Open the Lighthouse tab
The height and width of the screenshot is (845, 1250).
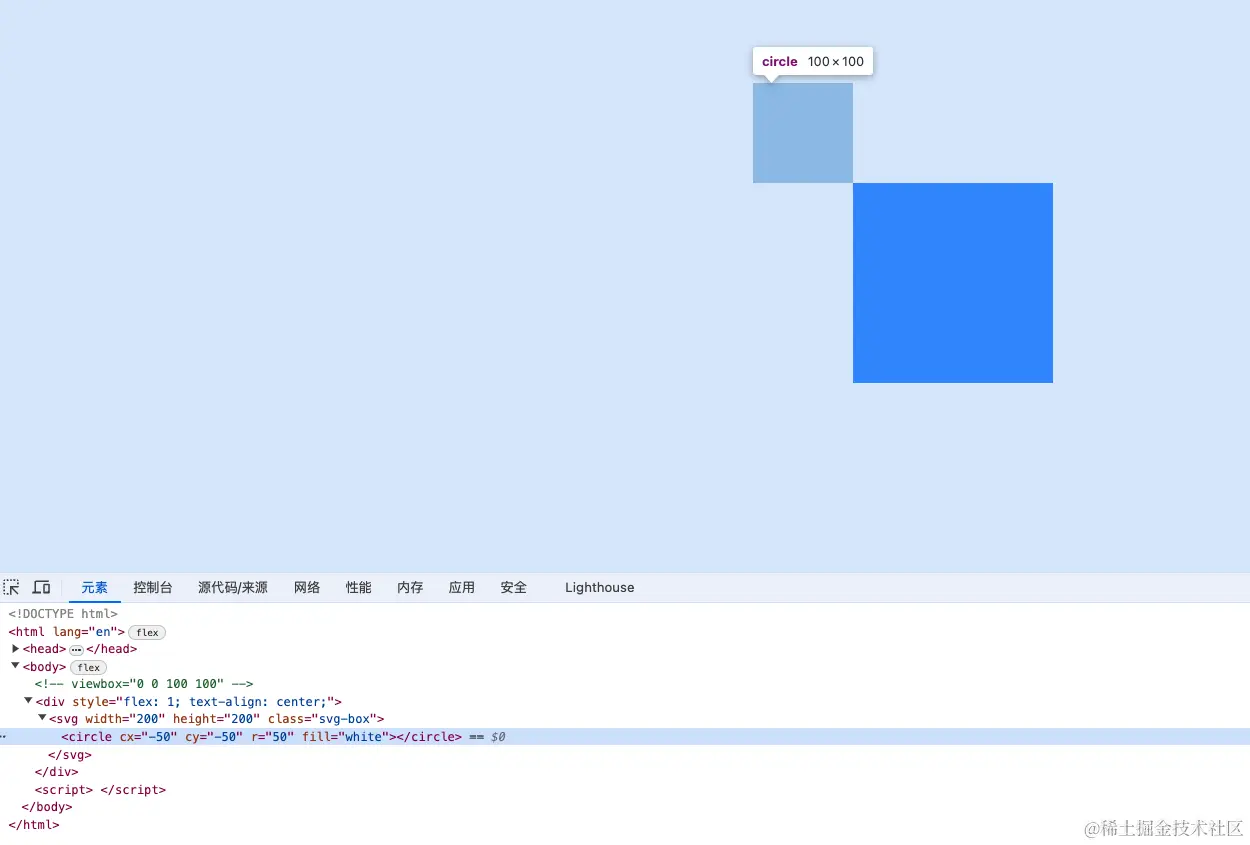600,588
